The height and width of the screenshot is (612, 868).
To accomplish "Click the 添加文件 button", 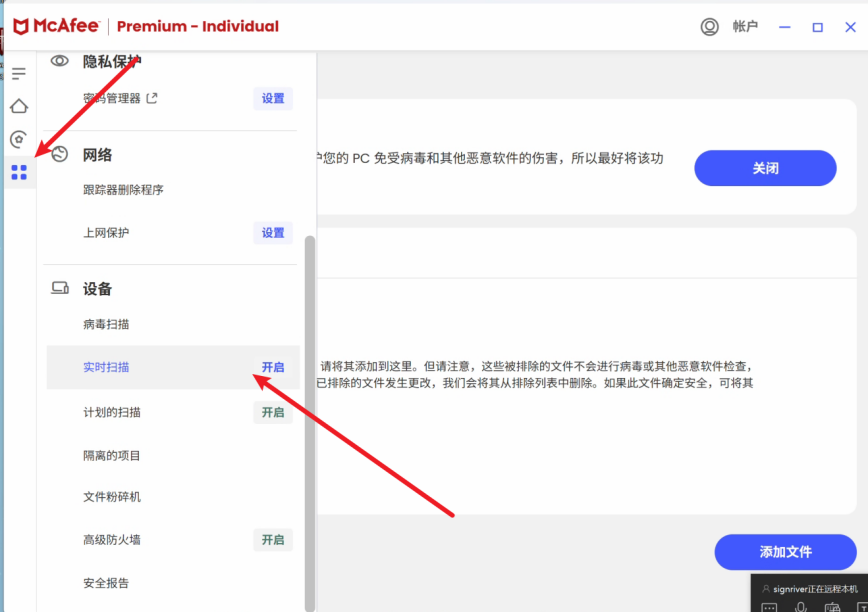I will coord(785,552).
